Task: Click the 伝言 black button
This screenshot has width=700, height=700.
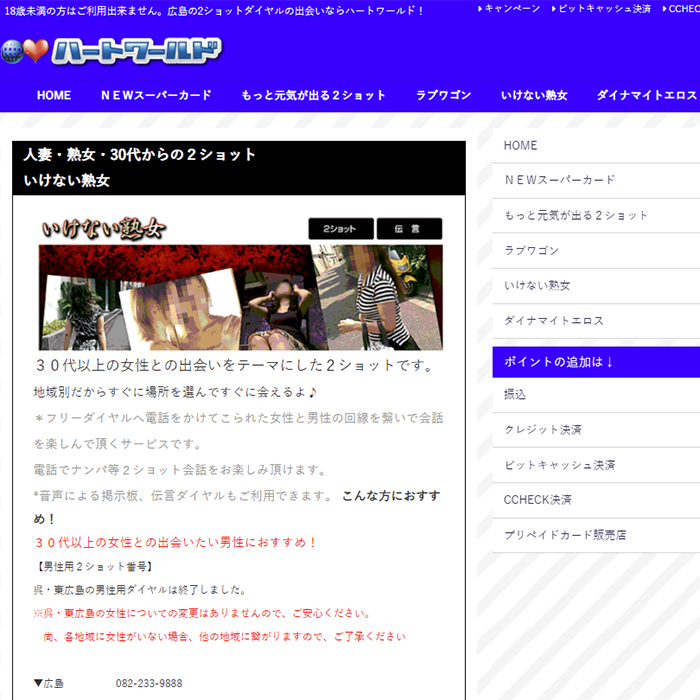Action: [x=409, y=229]
